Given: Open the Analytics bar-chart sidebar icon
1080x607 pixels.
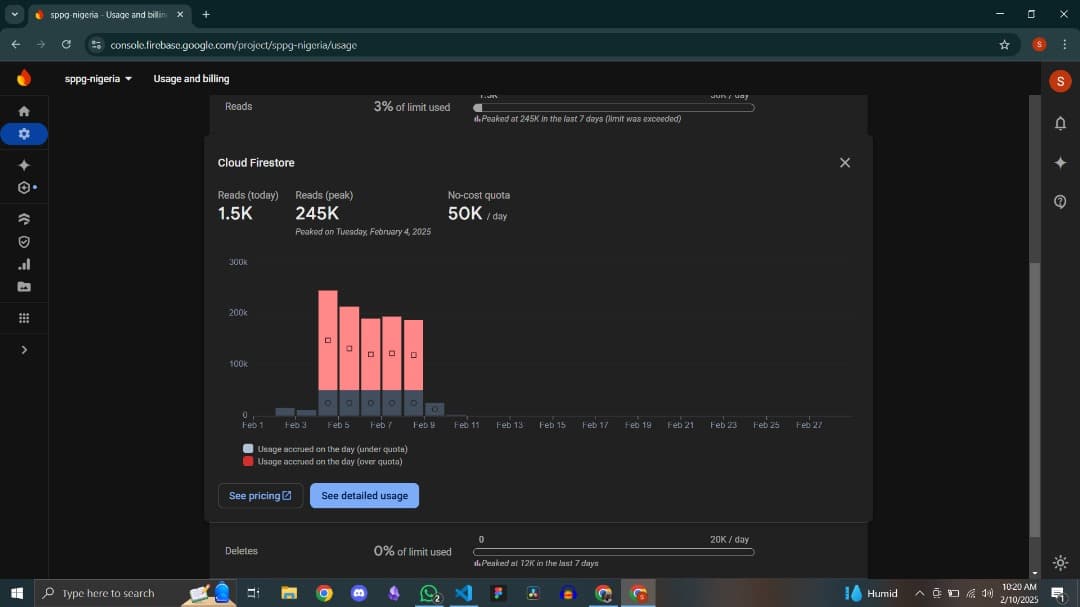Looking at the screenshot, I should click(x=24, y=265).
